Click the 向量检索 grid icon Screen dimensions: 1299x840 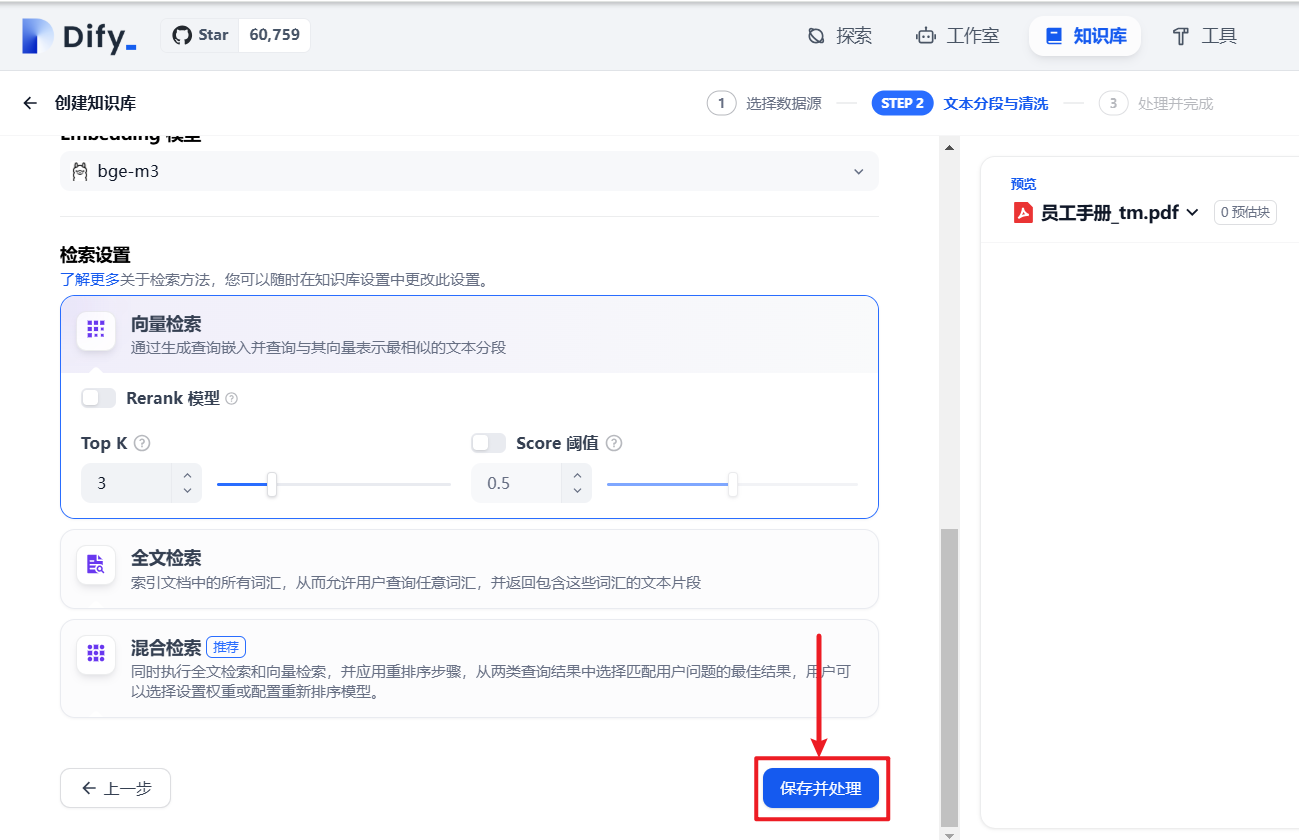96,329
